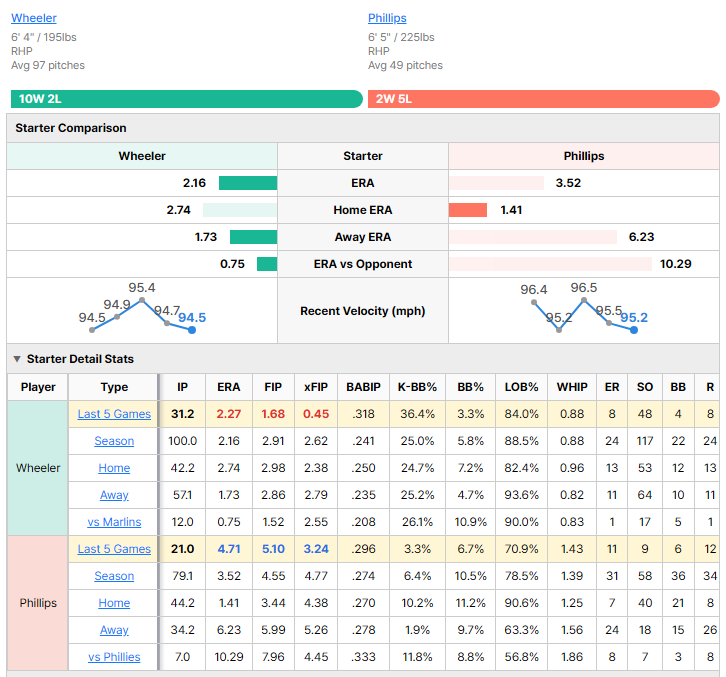Open Phillips' vs Phillies link
The height and width of the screenshot is (677, 726).
tap(114, 657)
